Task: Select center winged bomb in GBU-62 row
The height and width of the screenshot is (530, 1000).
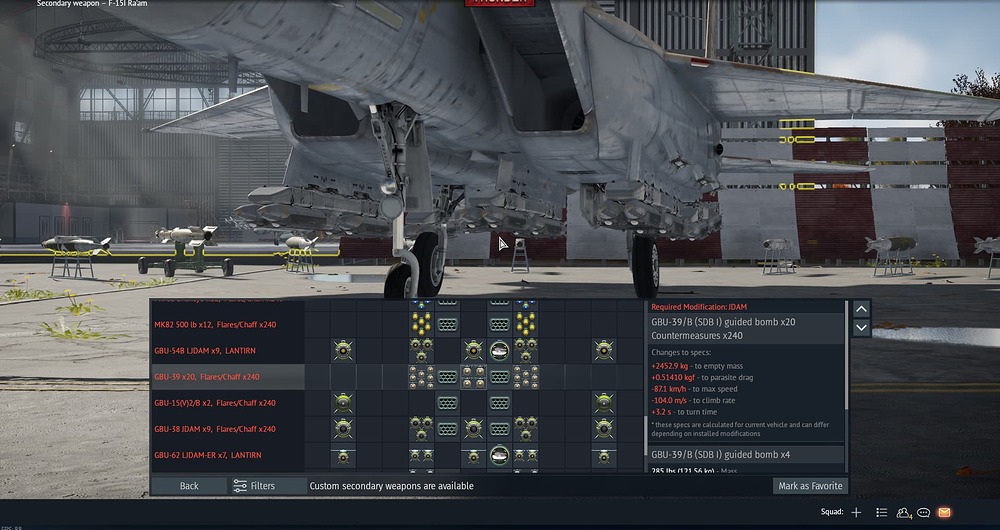Action: click(473, 455)
